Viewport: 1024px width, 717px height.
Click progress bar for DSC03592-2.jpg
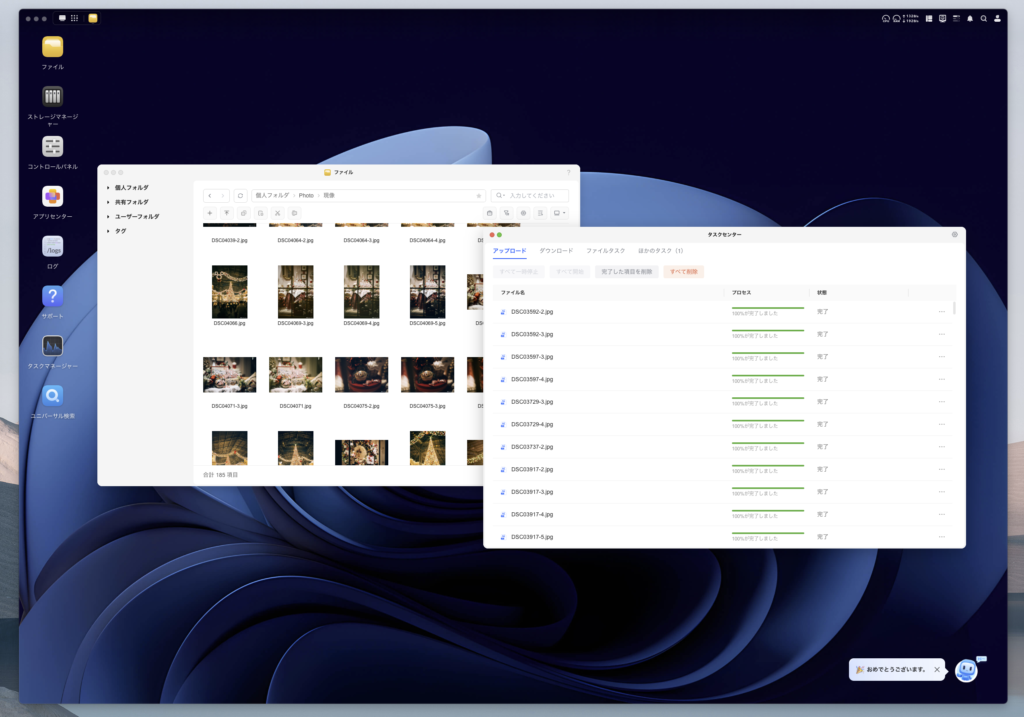pyautogui.click(x=767, y=308)
